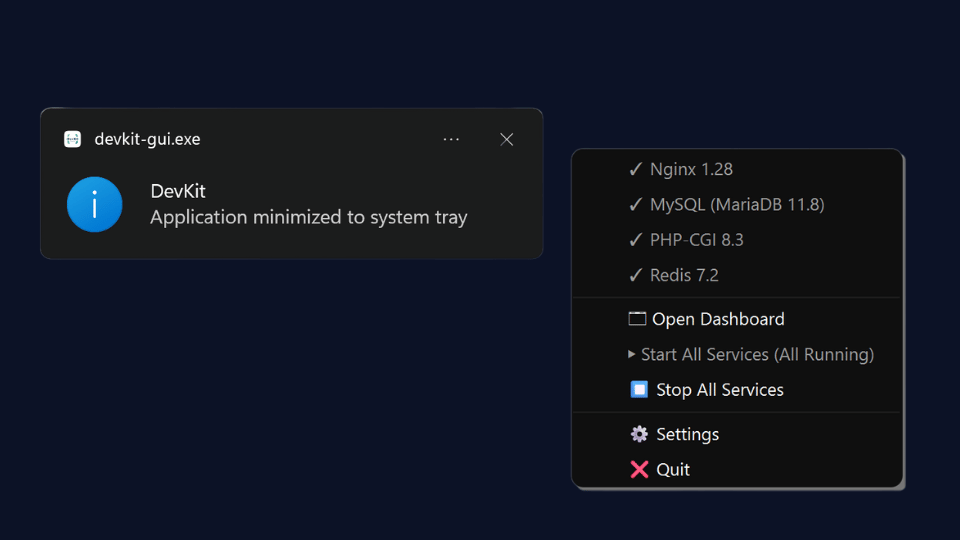960x540 pixels.
Task: Click the devkit-gui.exe app icon in notification
Action: [72, 139]
